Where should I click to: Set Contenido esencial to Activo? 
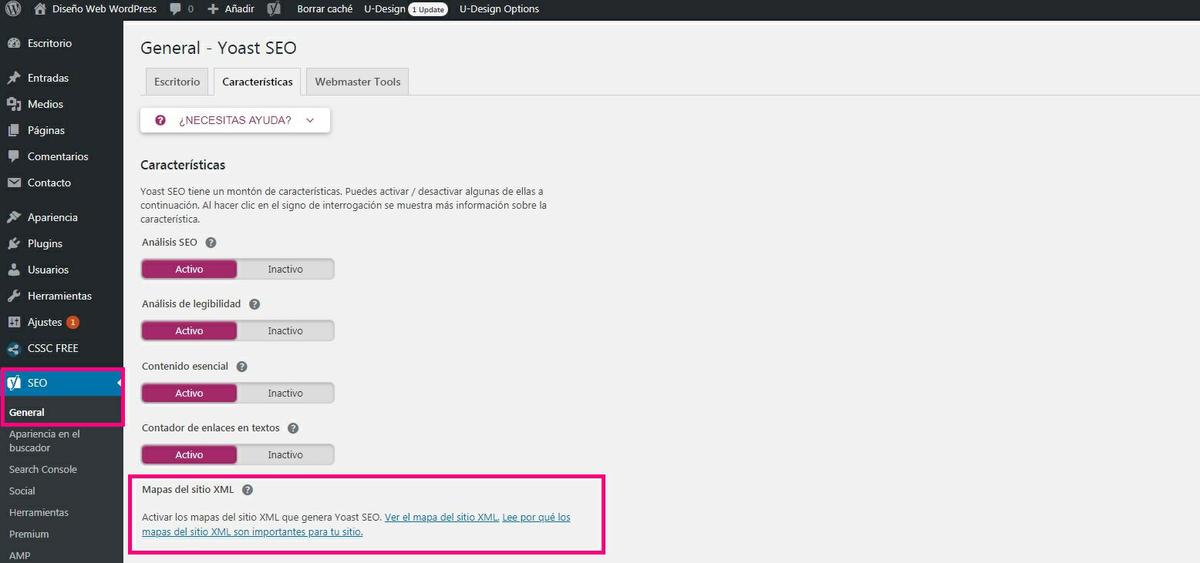click(189, 393)
